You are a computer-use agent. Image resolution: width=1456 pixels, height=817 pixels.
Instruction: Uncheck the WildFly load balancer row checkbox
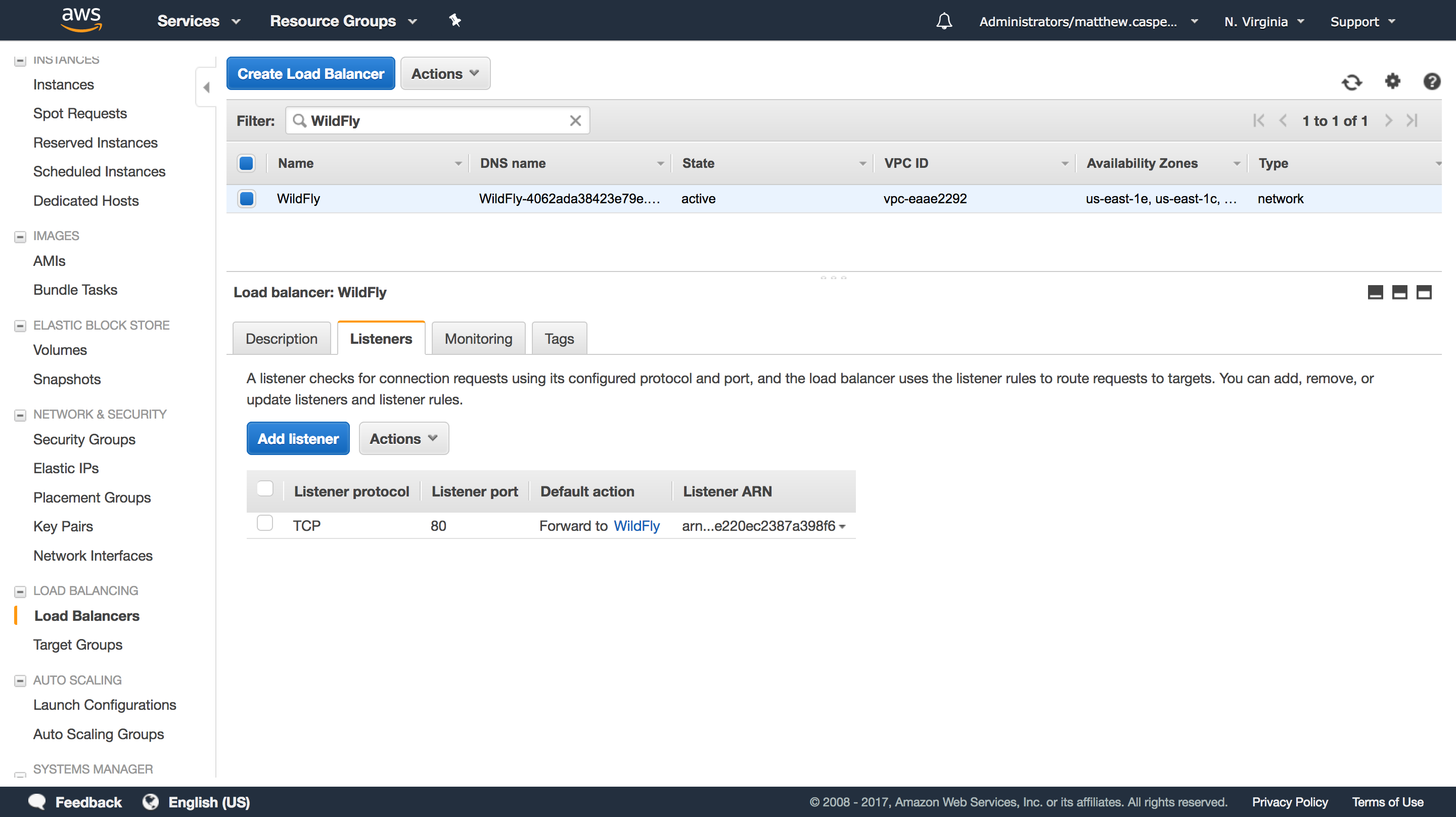246,199
